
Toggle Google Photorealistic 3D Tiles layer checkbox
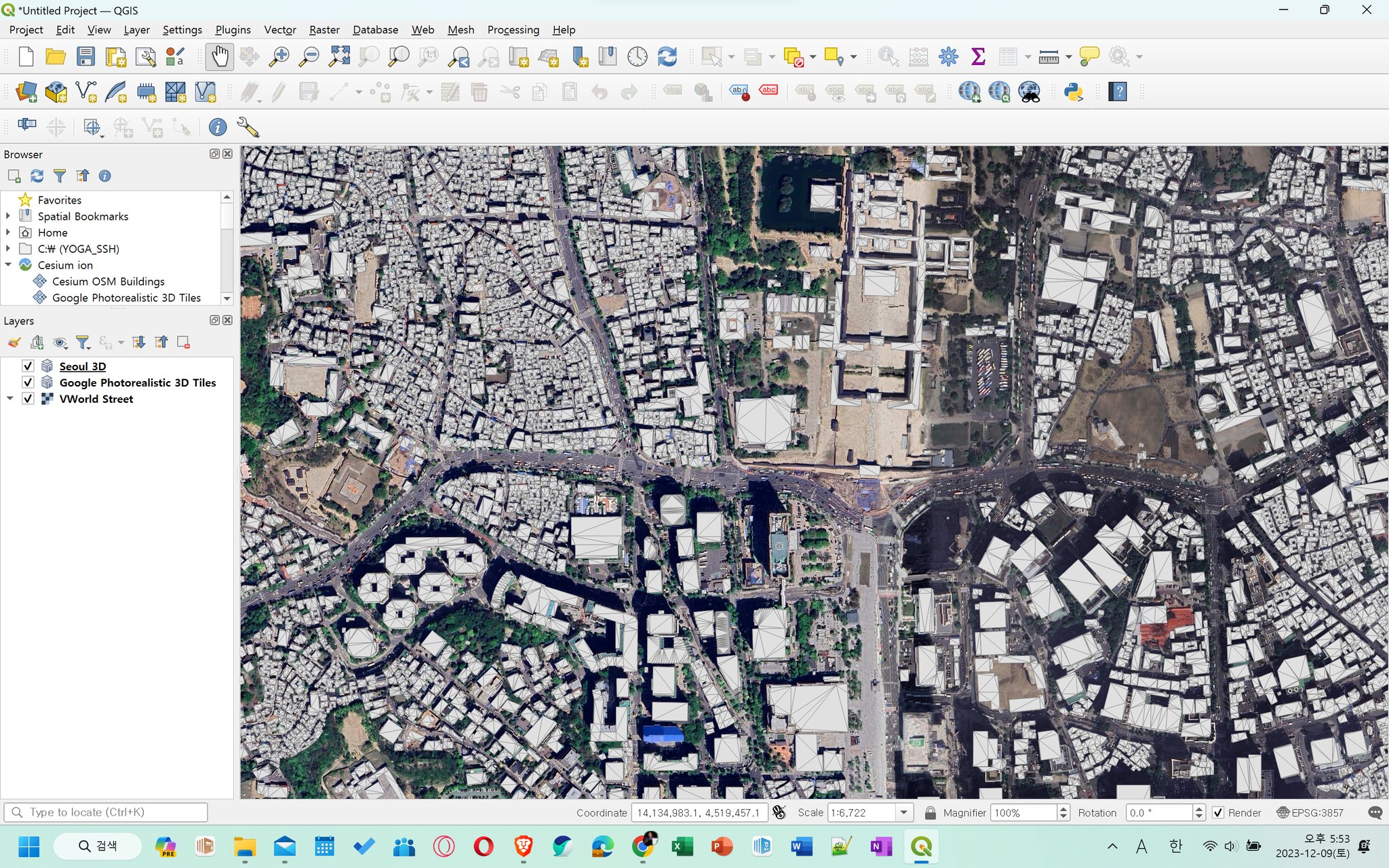28,382
